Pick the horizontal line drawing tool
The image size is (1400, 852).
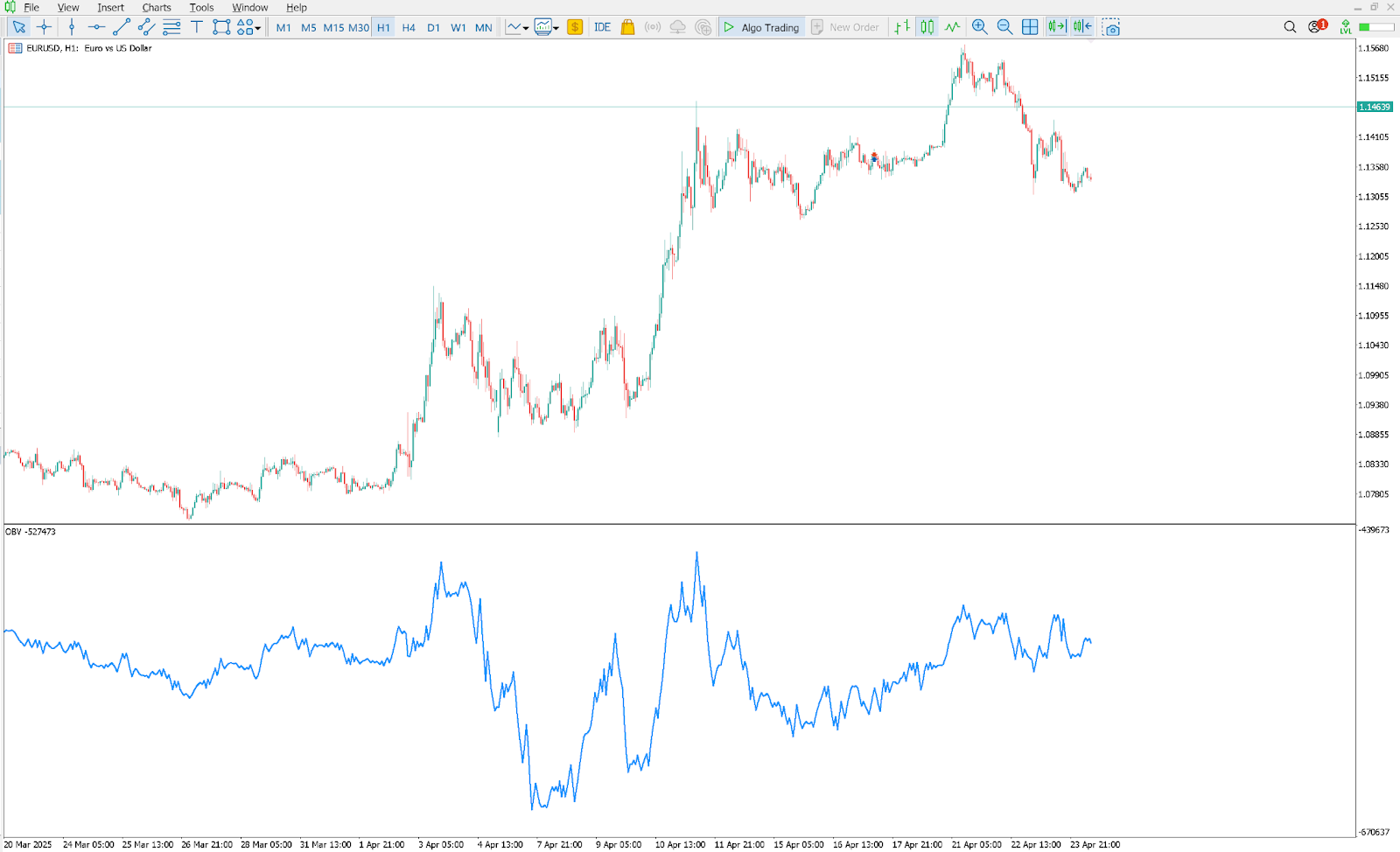point(96,27)
